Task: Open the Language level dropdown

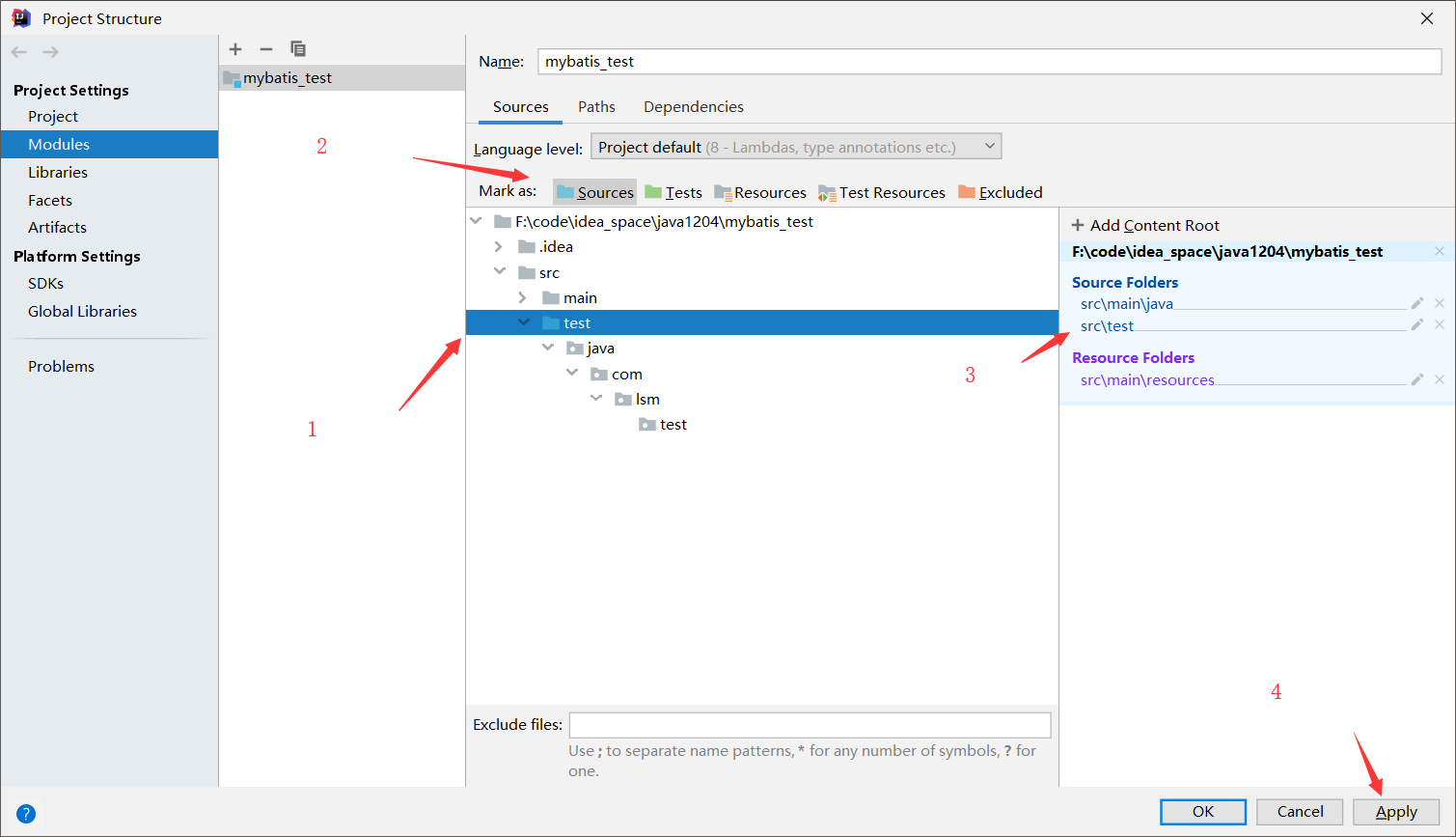Action: click(796, 147)
